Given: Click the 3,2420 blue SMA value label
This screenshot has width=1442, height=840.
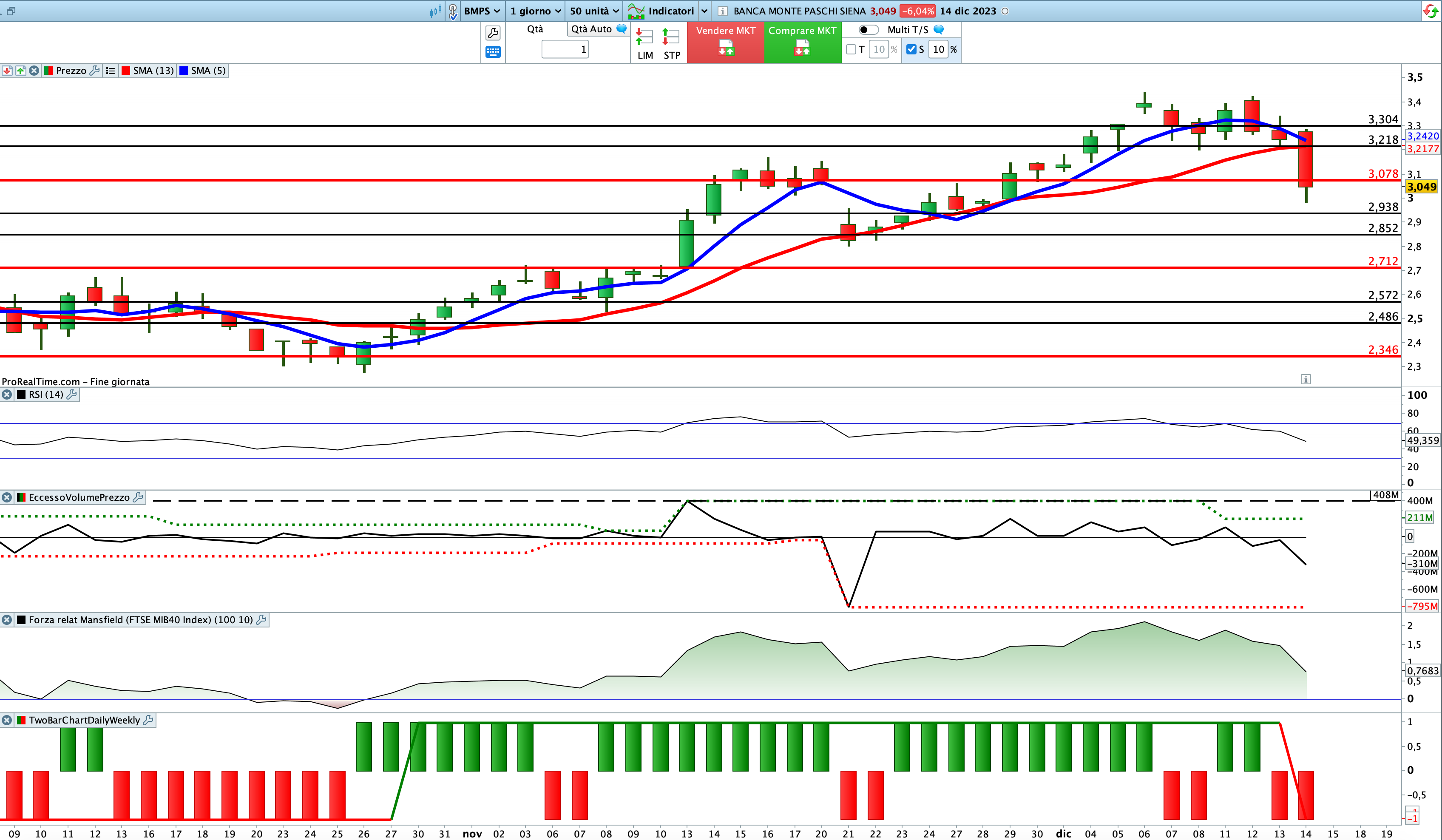Looking at the screenshot, I should coord(1422,136).
